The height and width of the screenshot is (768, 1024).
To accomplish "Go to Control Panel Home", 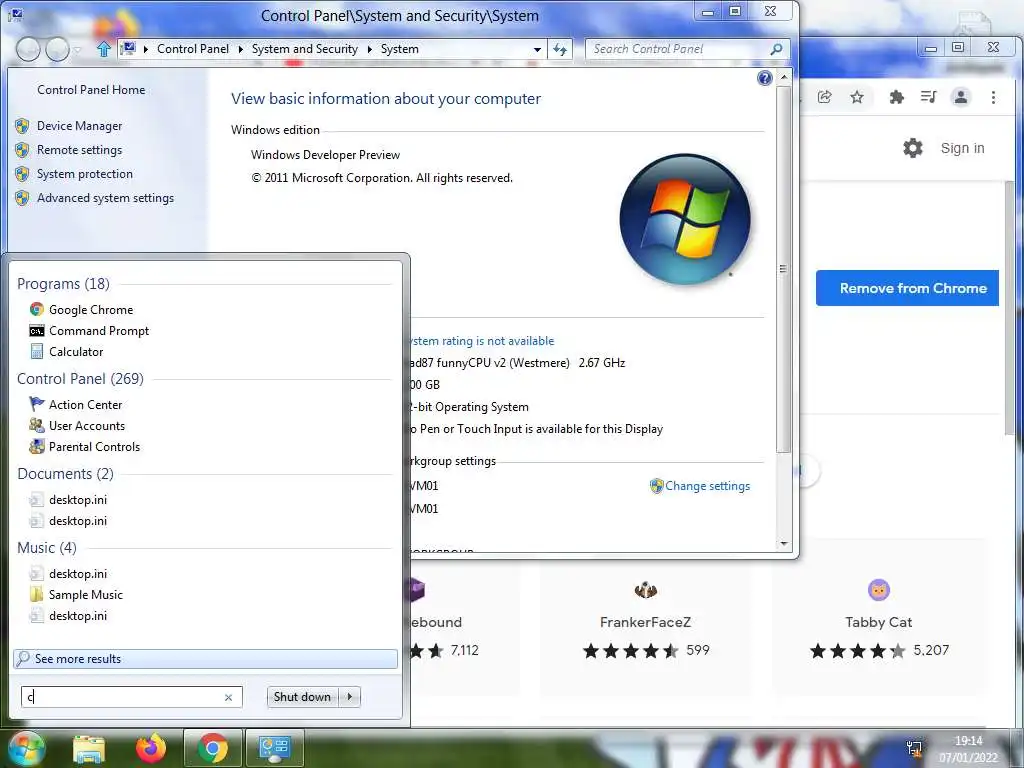I will point(91,89).
